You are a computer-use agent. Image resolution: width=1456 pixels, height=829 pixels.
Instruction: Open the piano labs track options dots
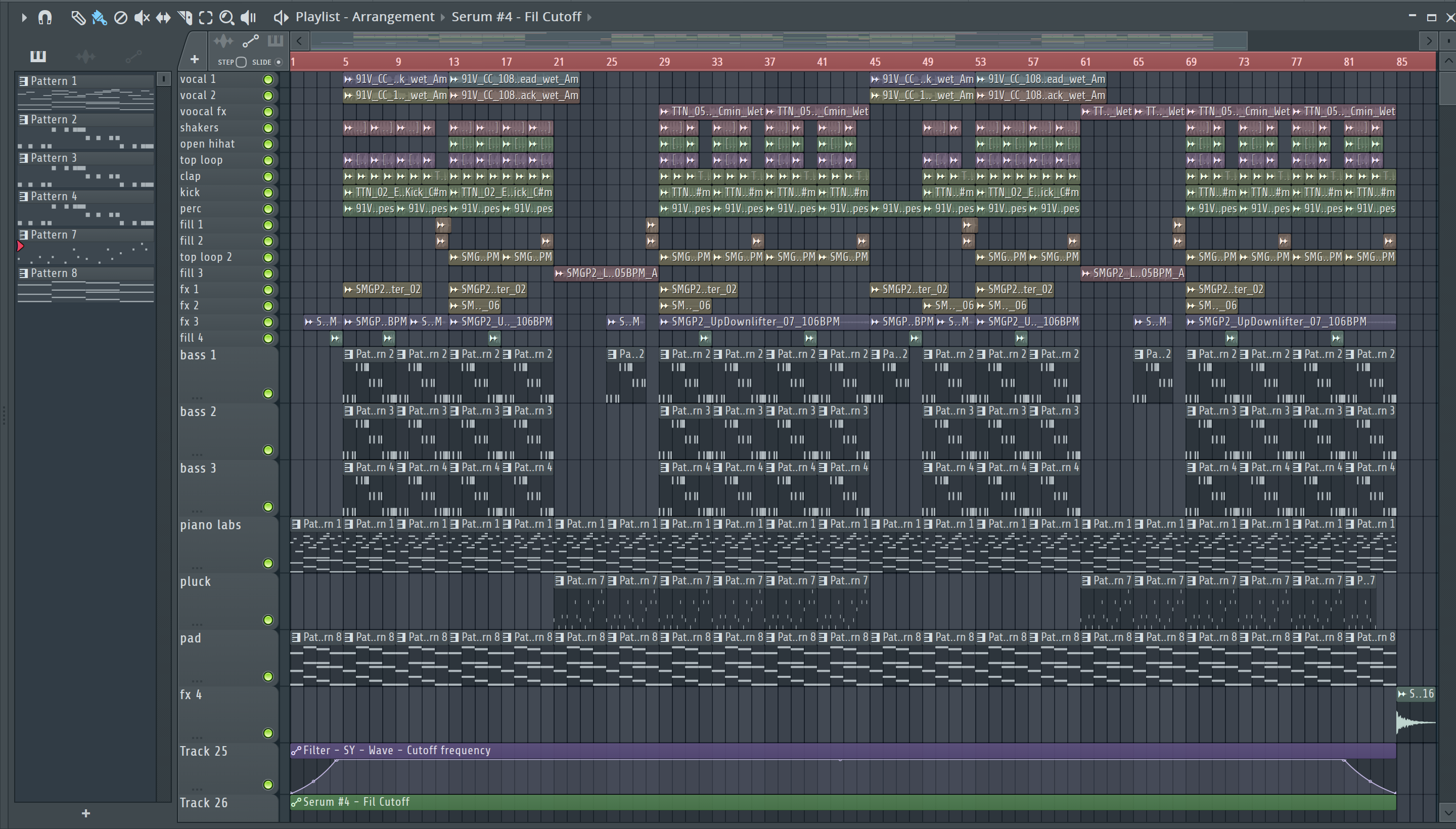pyautogui.click(x=197, y=567)
